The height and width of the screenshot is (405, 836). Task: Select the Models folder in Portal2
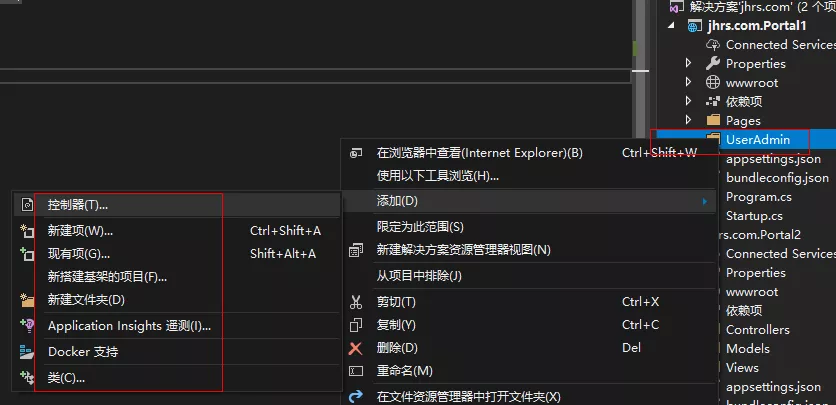click(x=747, y=349)
